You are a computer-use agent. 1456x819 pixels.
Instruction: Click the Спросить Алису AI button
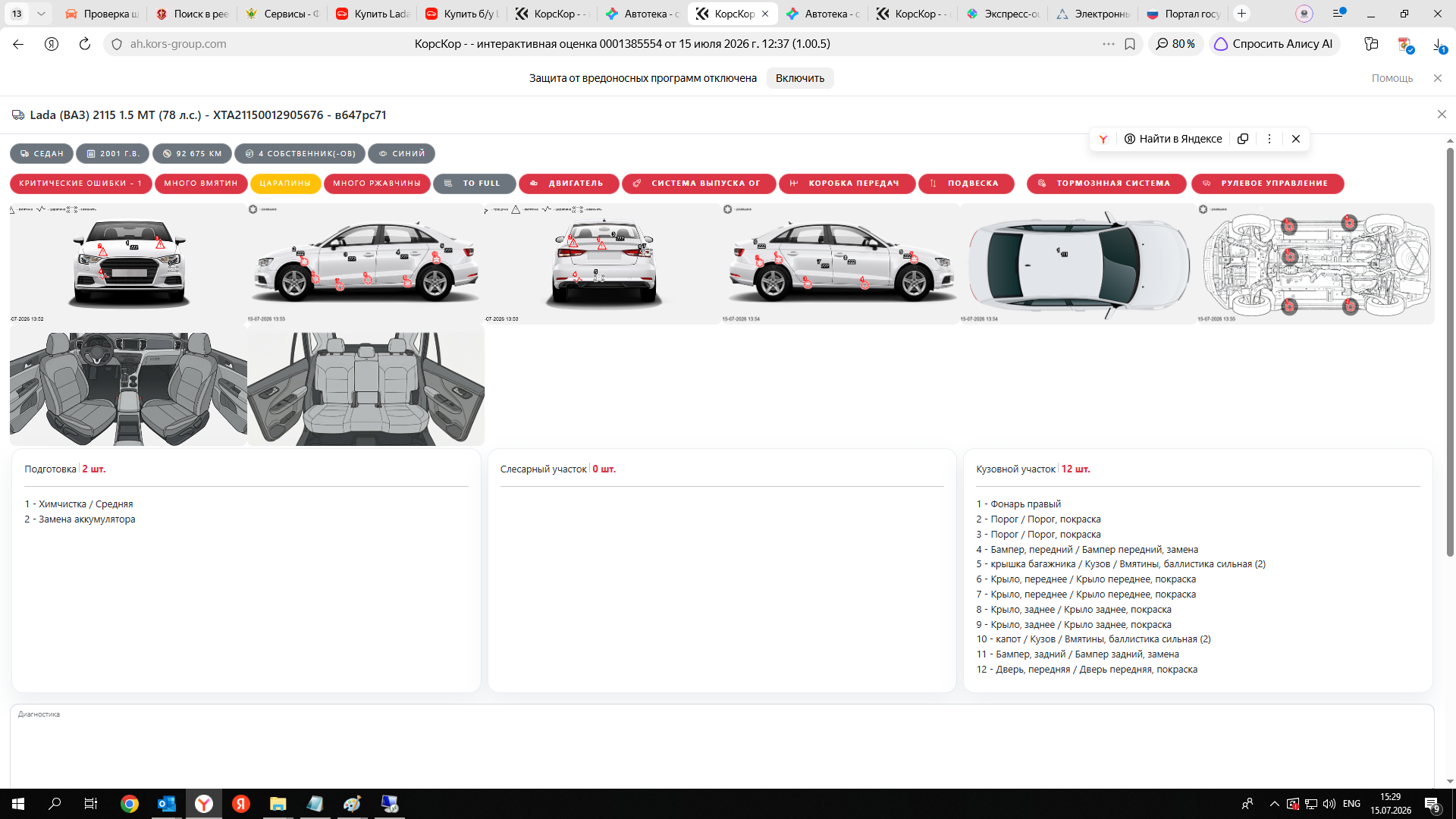tap(1274, 44)
